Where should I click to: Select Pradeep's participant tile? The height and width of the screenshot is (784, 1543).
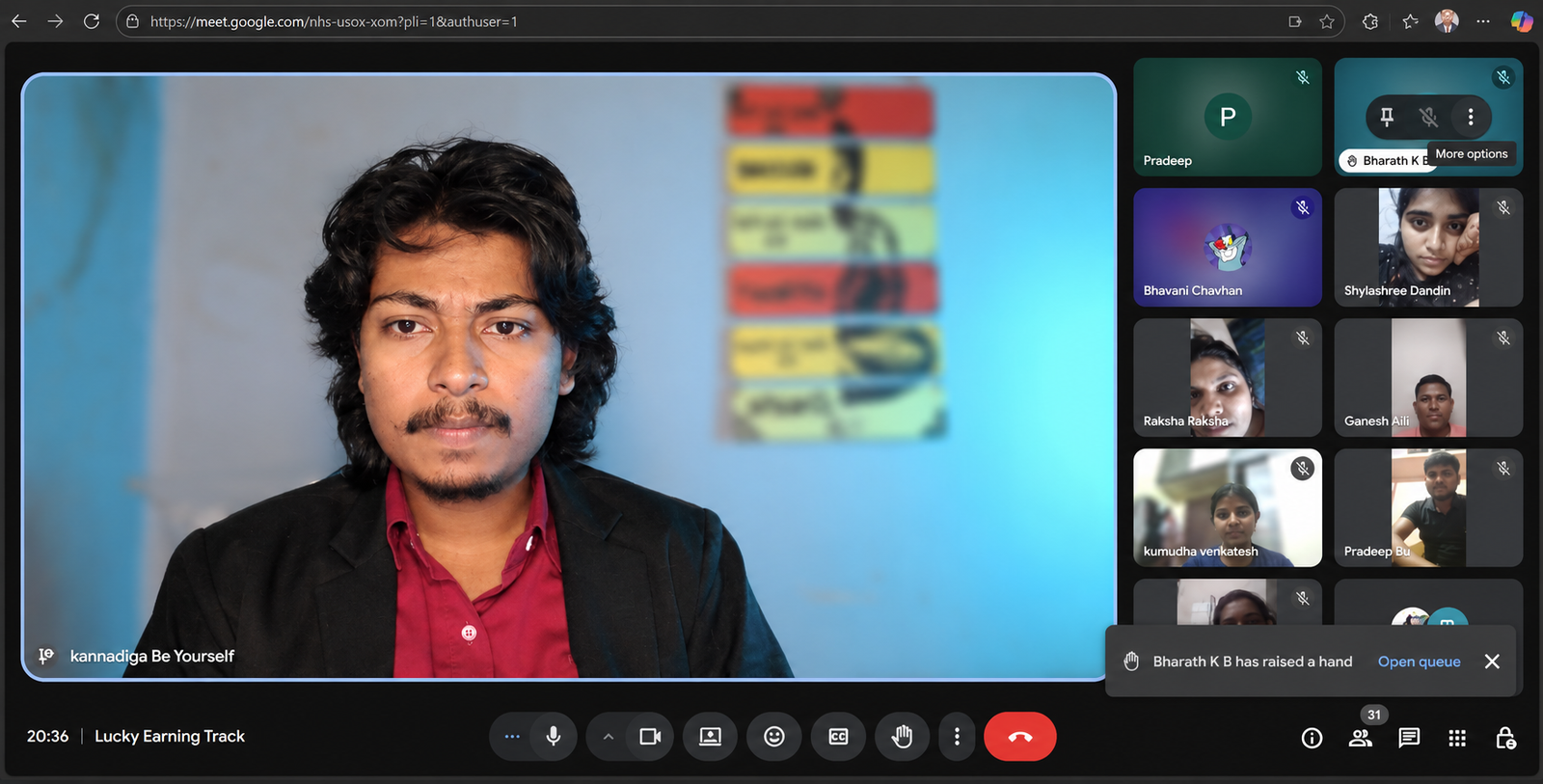pos(1228,117)
